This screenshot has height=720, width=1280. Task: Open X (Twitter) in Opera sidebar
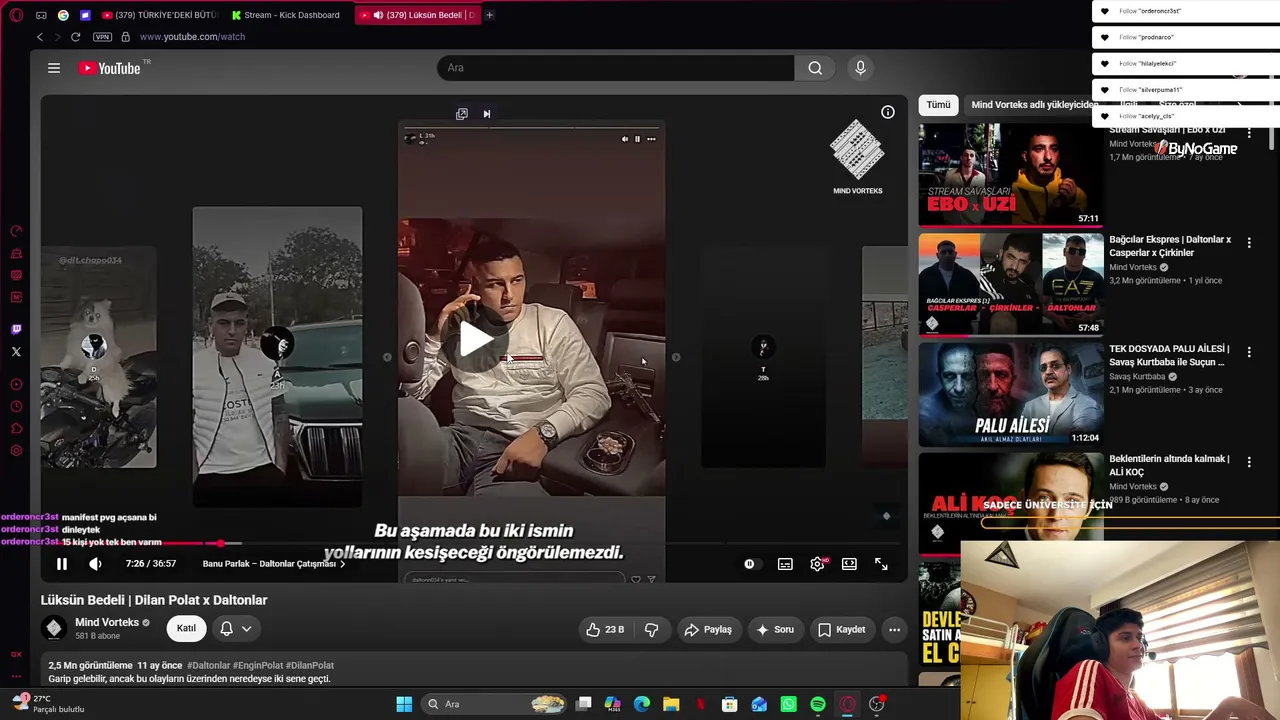[16, 352]
